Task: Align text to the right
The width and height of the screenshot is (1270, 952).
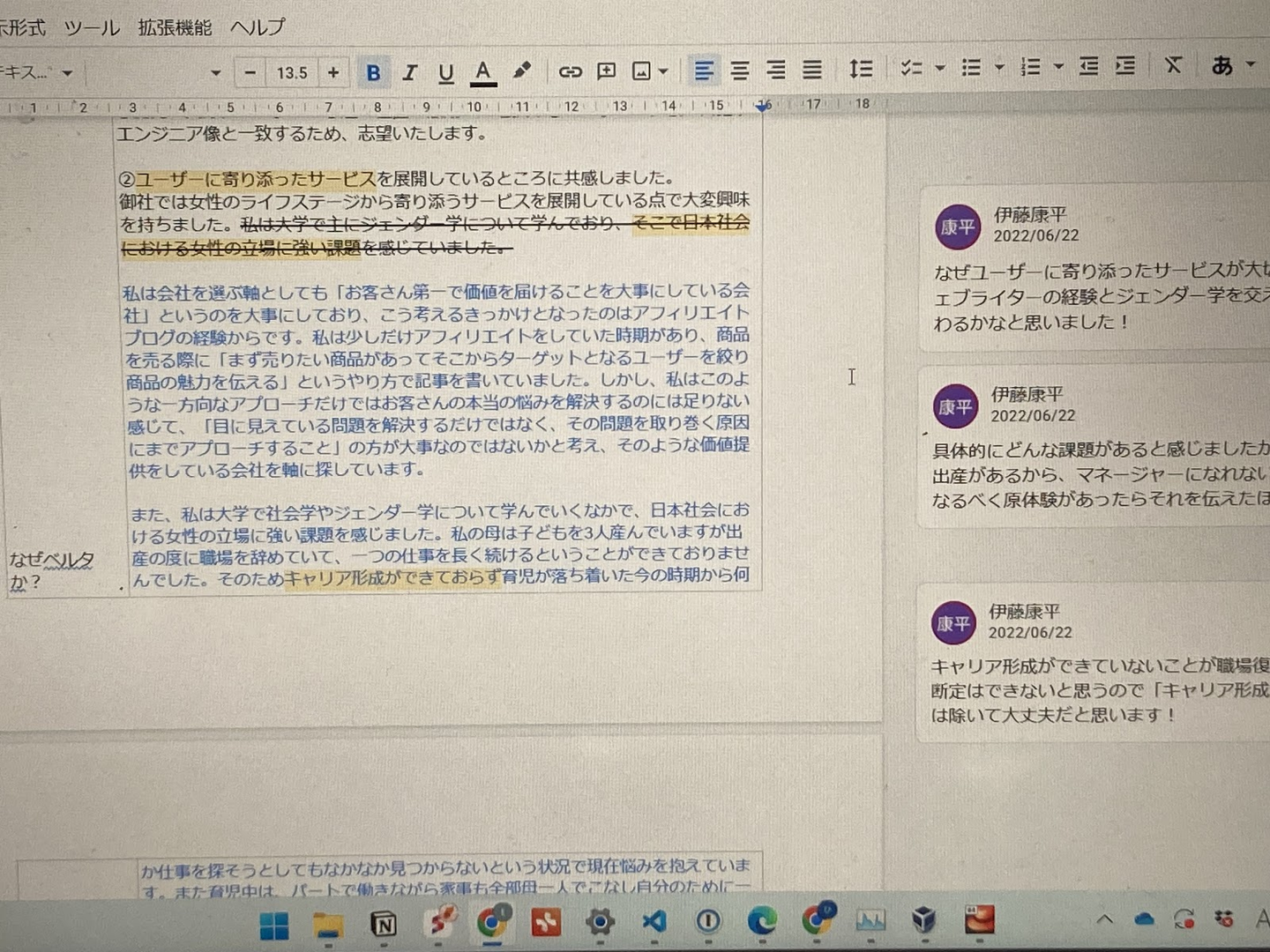Action: [776, 70]
